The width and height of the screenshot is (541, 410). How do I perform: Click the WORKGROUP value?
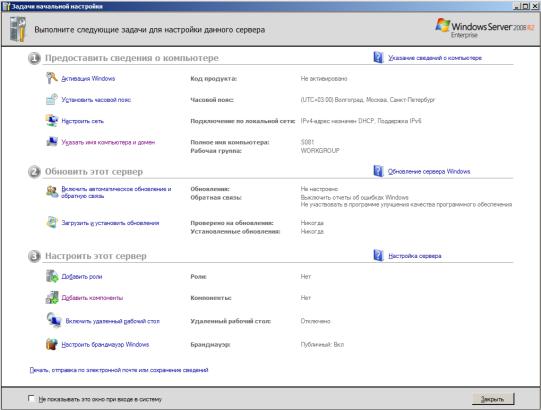(x=320, y=151)
